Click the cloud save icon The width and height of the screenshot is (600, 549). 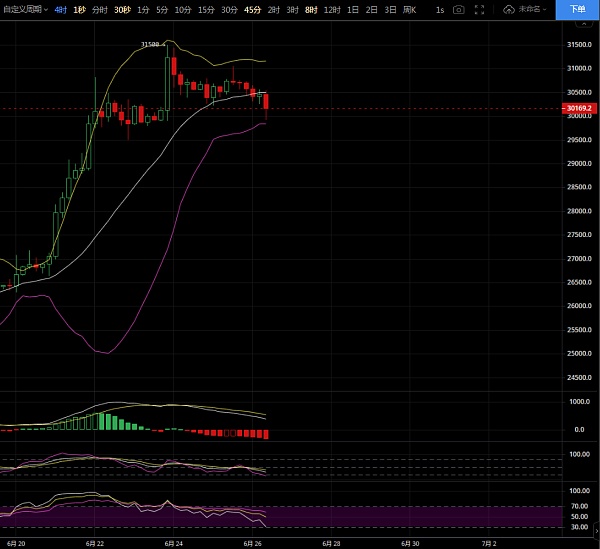pos(509,9)
